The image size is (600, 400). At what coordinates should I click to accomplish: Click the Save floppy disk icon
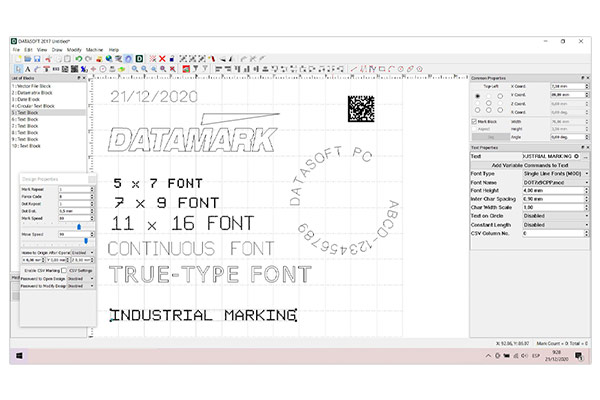[37, 59]
